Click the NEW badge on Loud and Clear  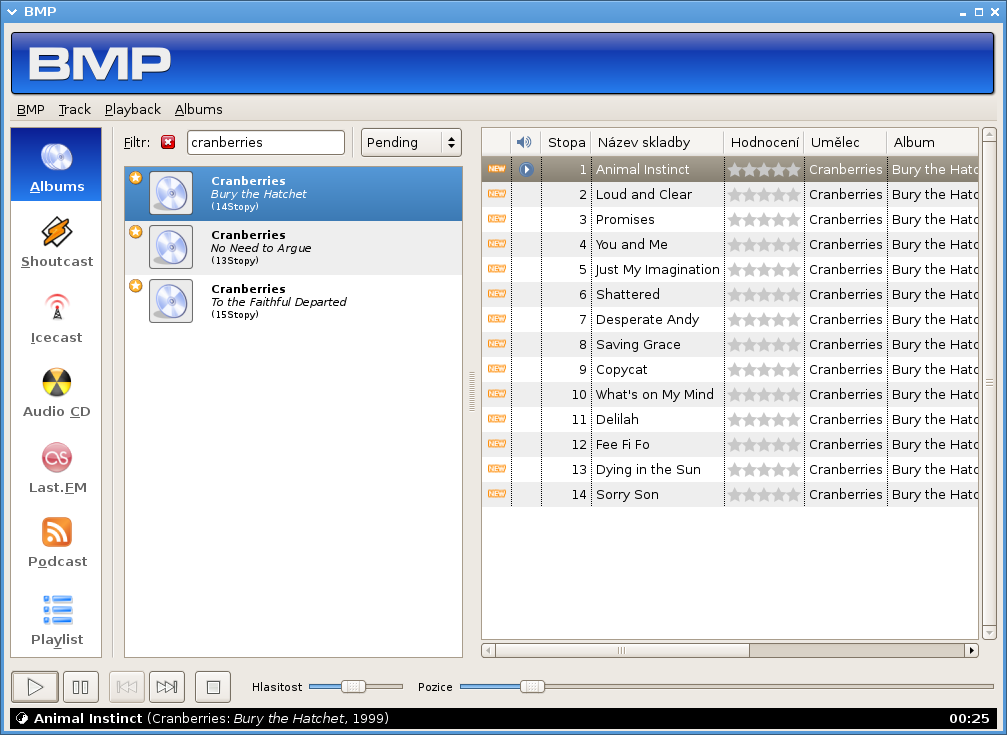point(496,193)
